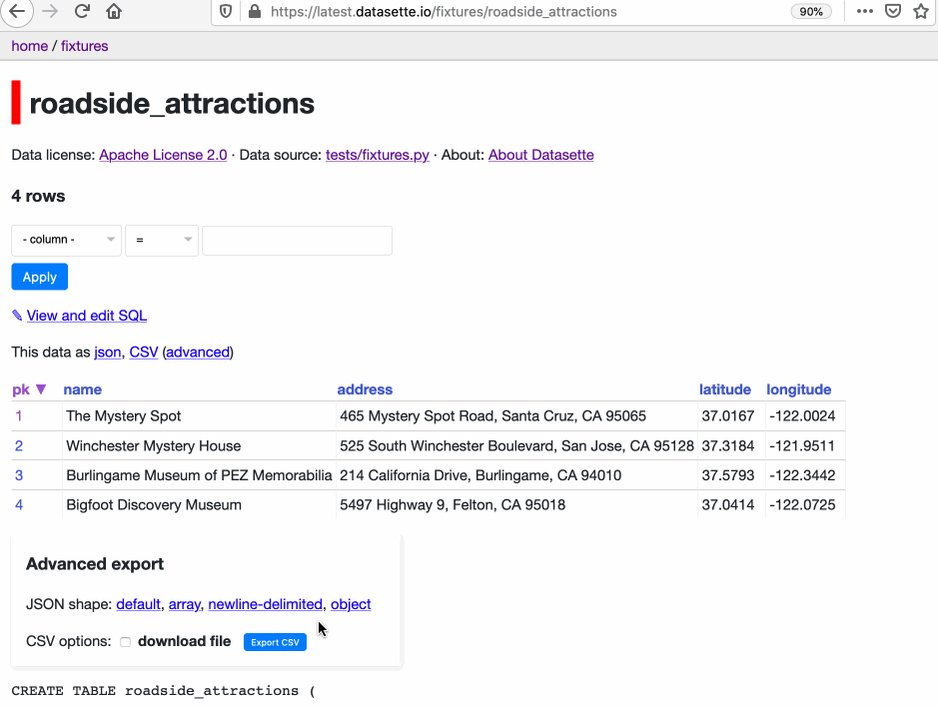Expand the column filter dropdown
The height and width of the screenshot is (707, 938).
pyautogui.click(x=66, y=240)
